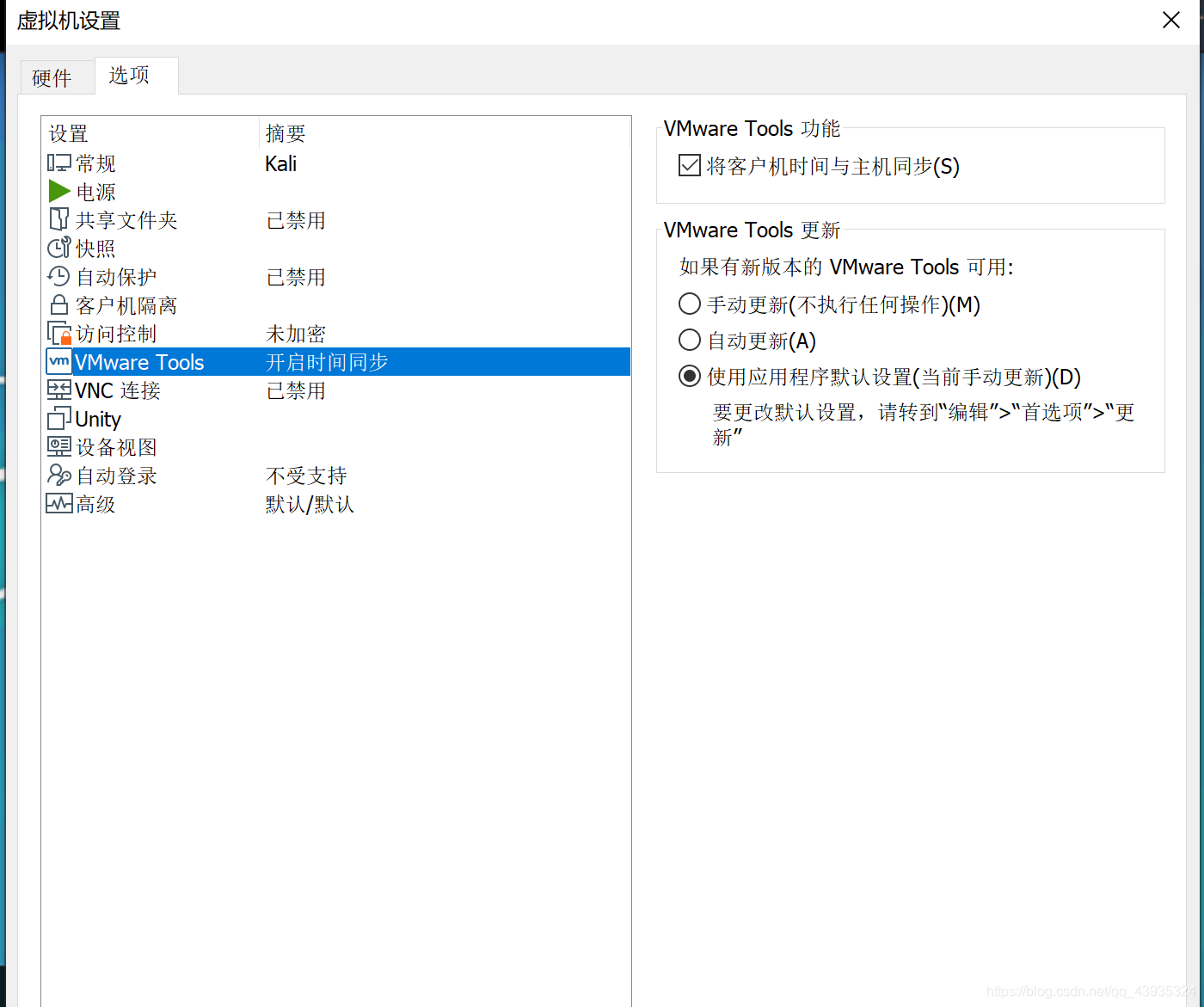Screen dimensions: 1204x1007
Task: Click the 快照 snapshot clock icon
Action: (x=58, y=248)
